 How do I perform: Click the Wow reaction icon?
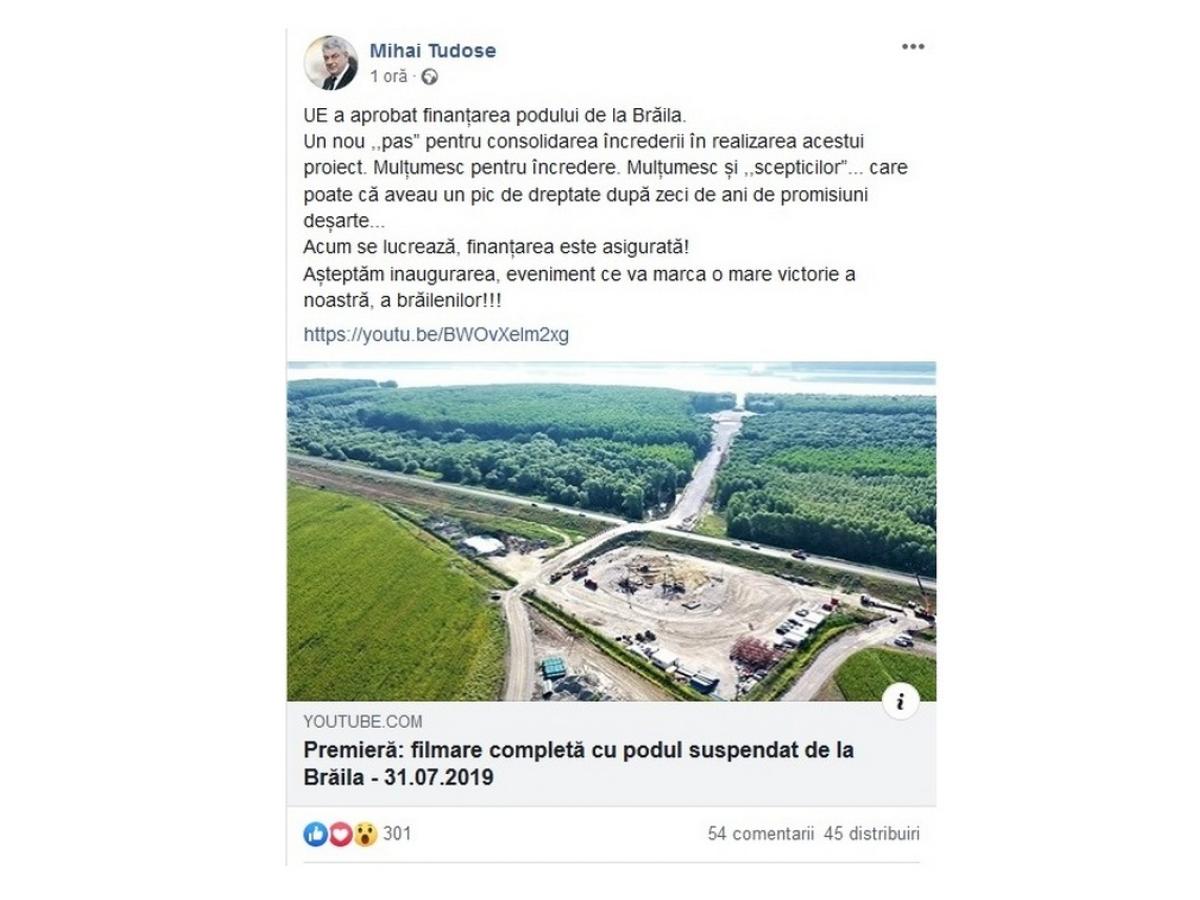365,834
